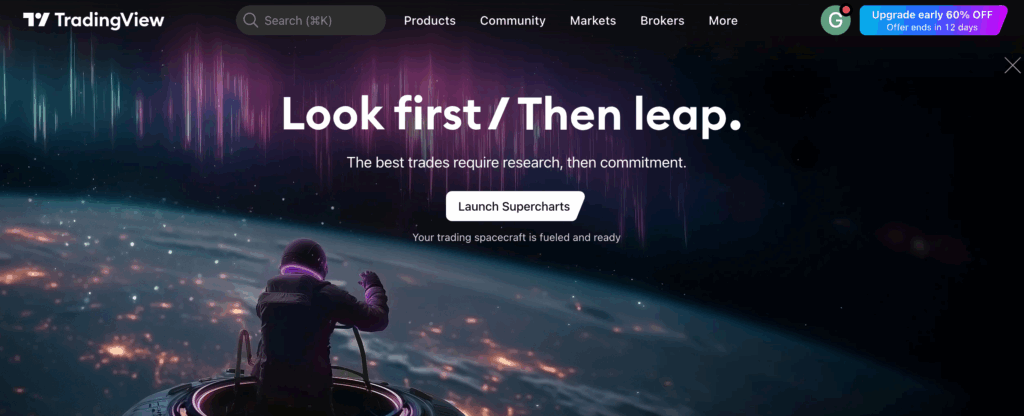
Task: Click the Launch Supercharts button
Action: coord(515,206)
